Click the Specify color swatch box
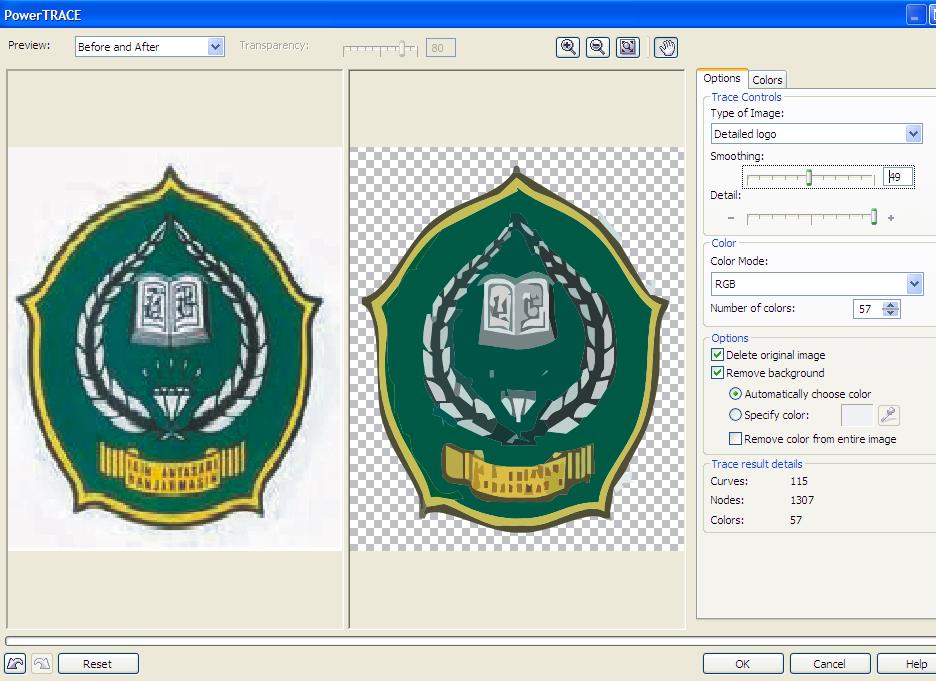Viewport: 936px width, 681px height. tap(857, 415)
